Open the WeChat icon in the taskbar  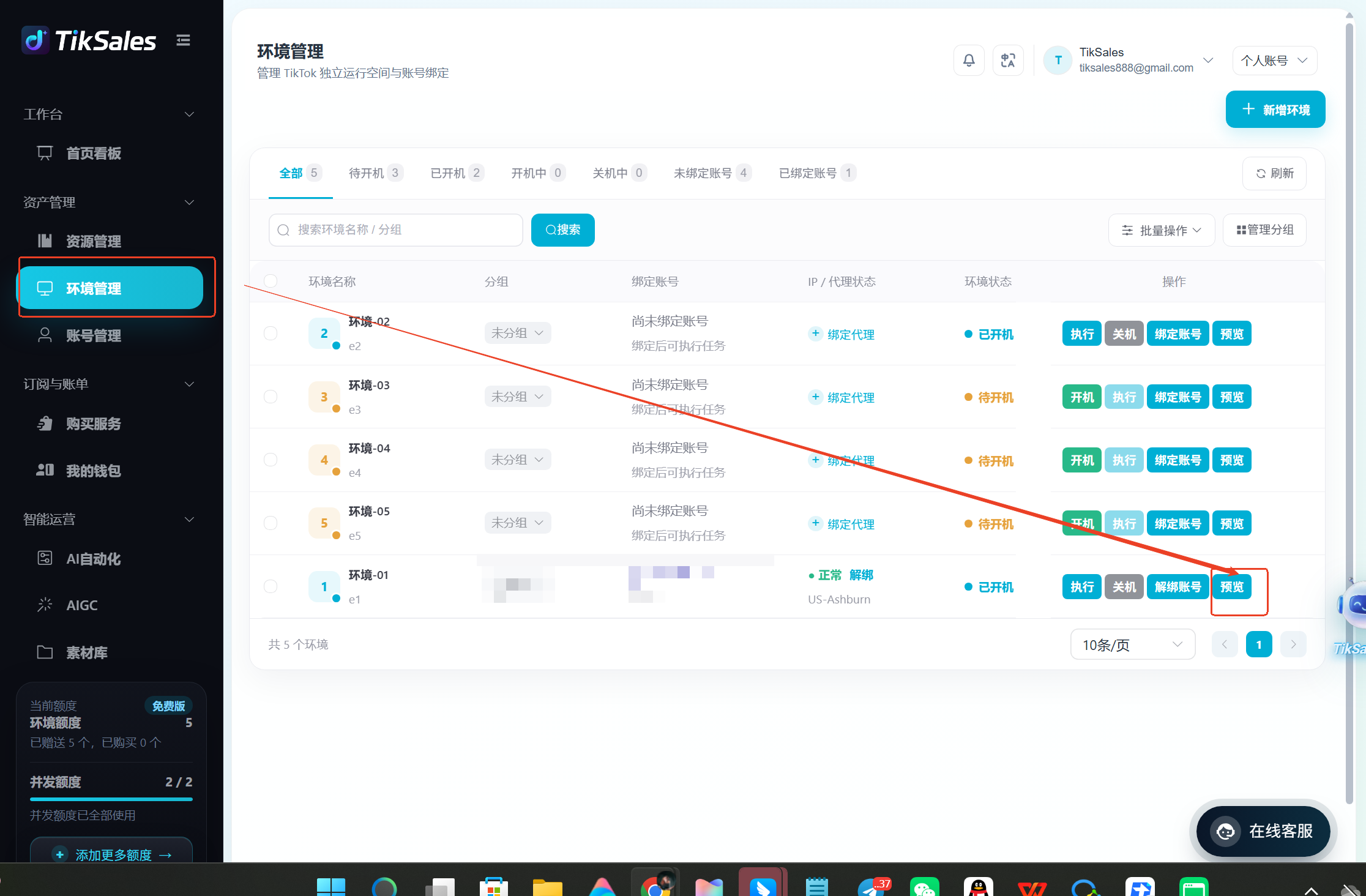click(x=925, y=886)
